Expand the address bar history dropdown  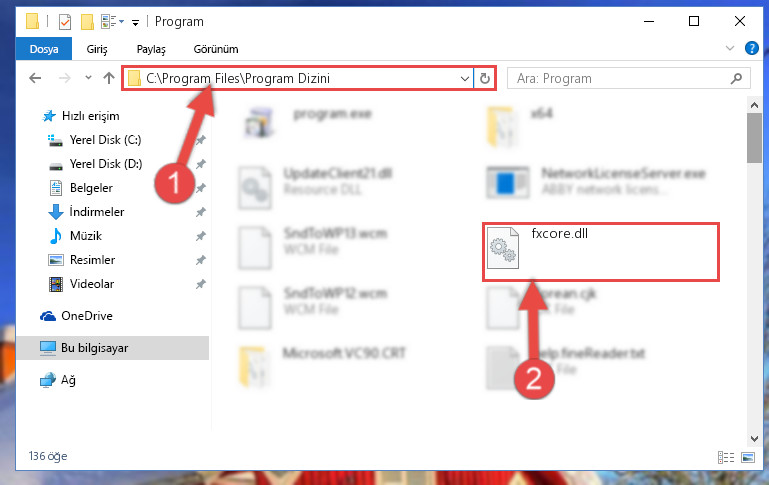464,78
